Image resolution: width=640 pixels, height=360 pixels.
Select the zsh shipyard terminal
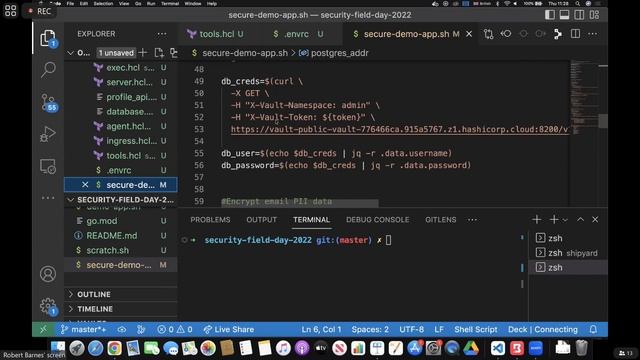[567, 253]
